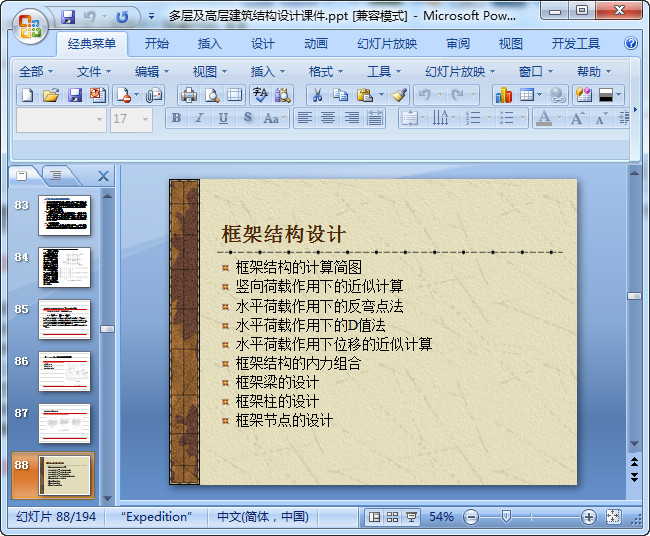
Task: Open the 审阅 ribbon tab
Action: click(458, 43)
